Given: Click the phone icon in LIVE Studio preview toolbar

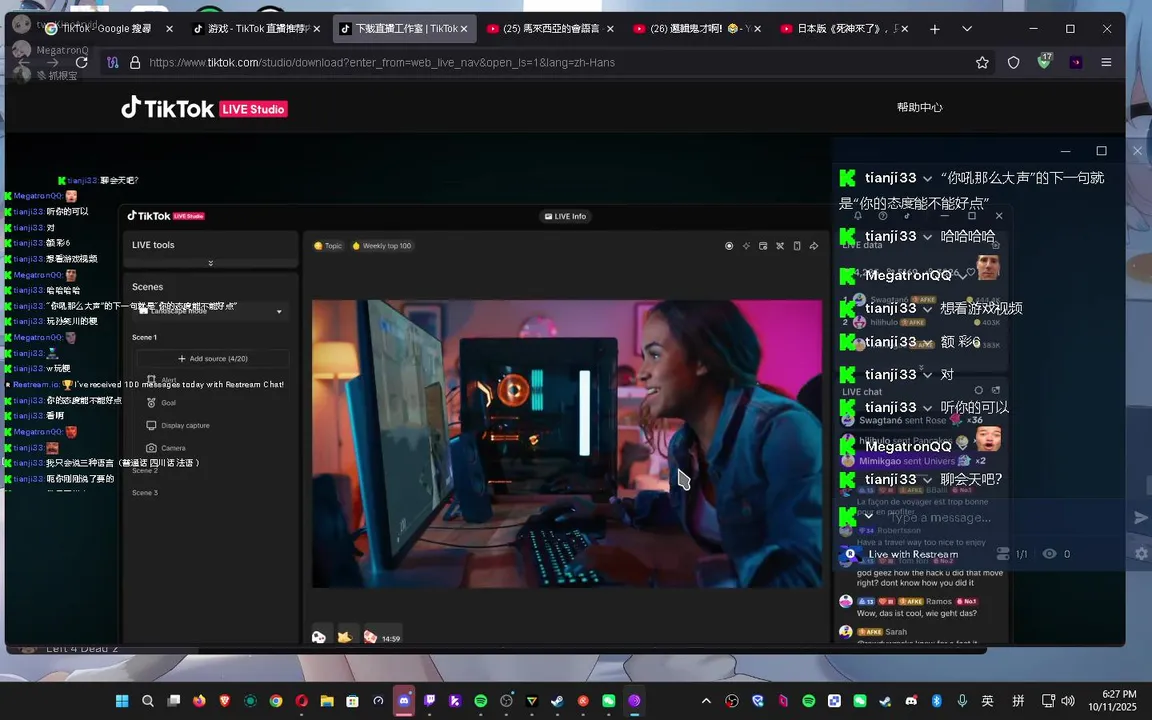Looking at the screenshot, I should point(797,246).
